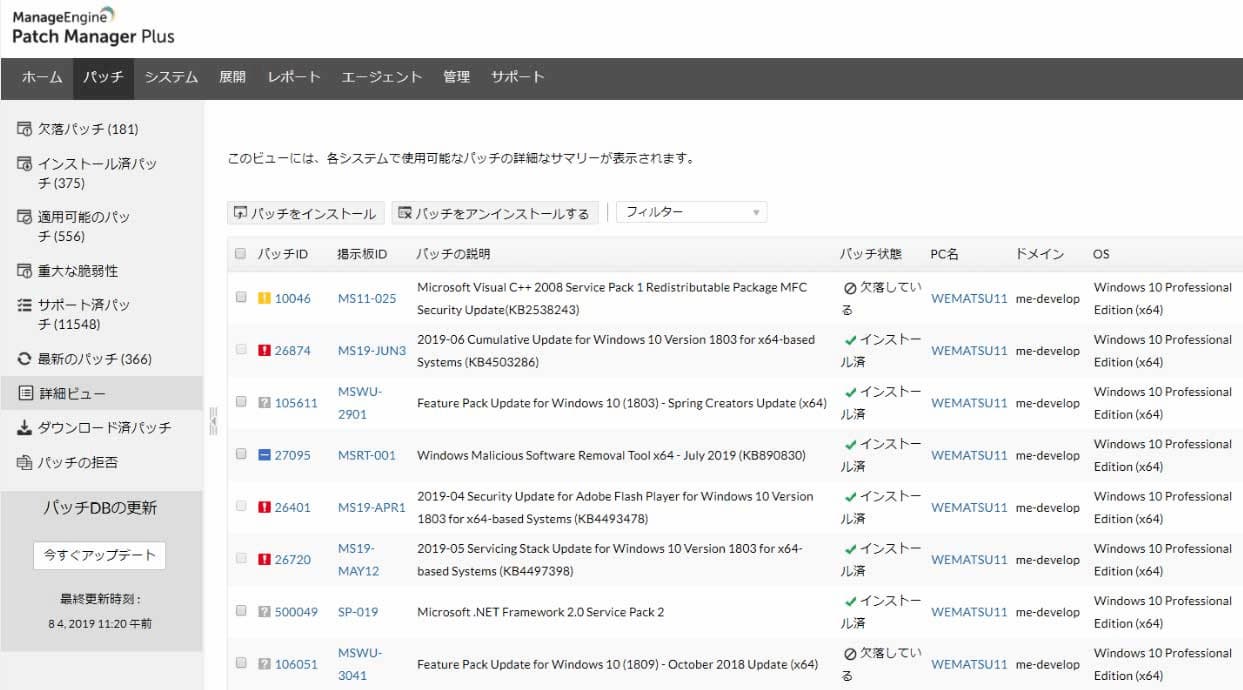Screen dimensions: 1243x690
Task: Tick the checkbox beside patch 27095
Action: point(240,454)
